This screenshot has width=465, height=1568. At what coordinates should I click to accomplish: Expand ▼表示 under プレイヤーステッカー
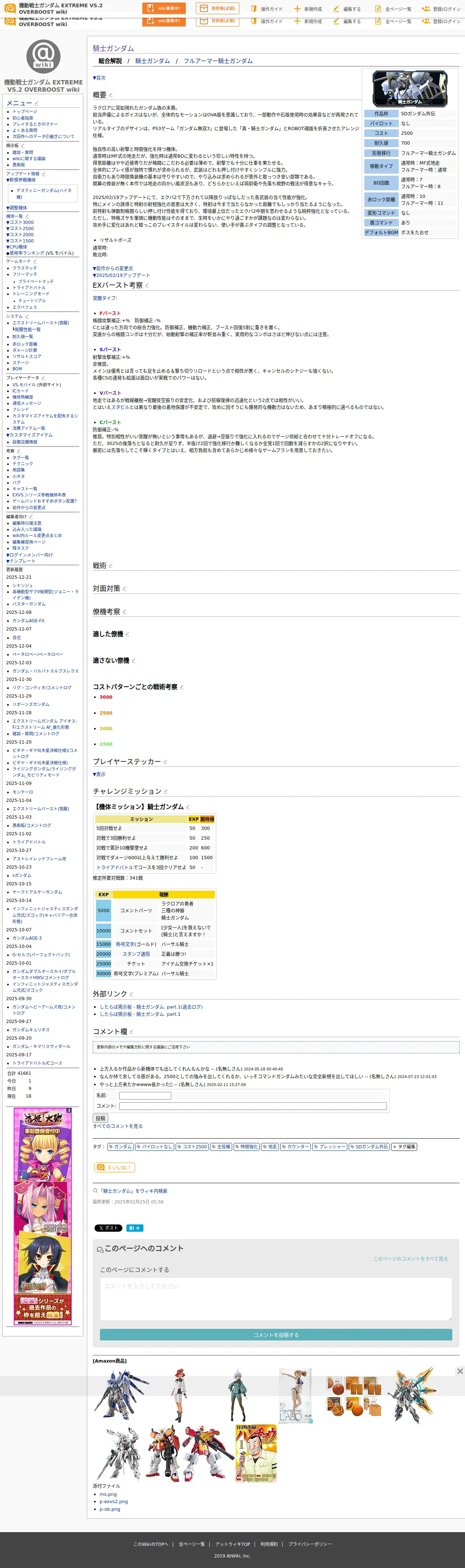coord(99,774)
